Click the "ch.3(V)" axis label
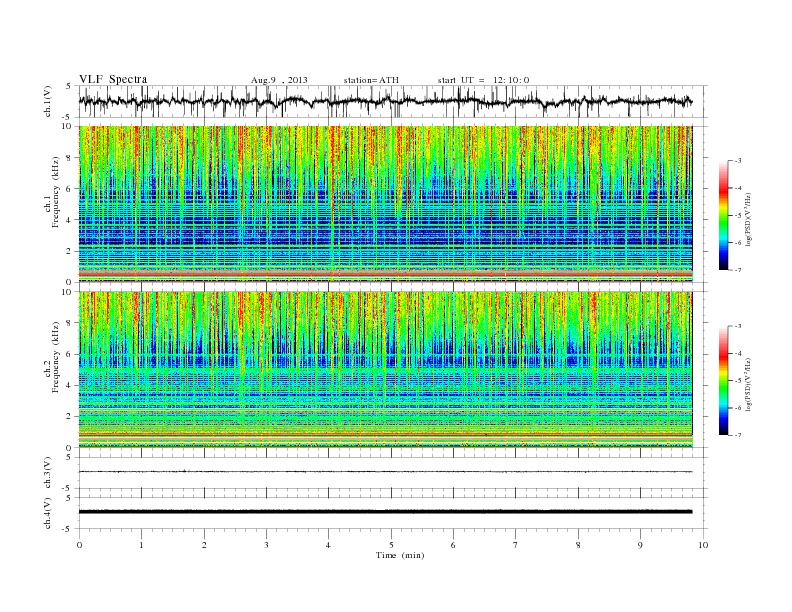This screenshot has width=792, height=612. pos(48,473)
